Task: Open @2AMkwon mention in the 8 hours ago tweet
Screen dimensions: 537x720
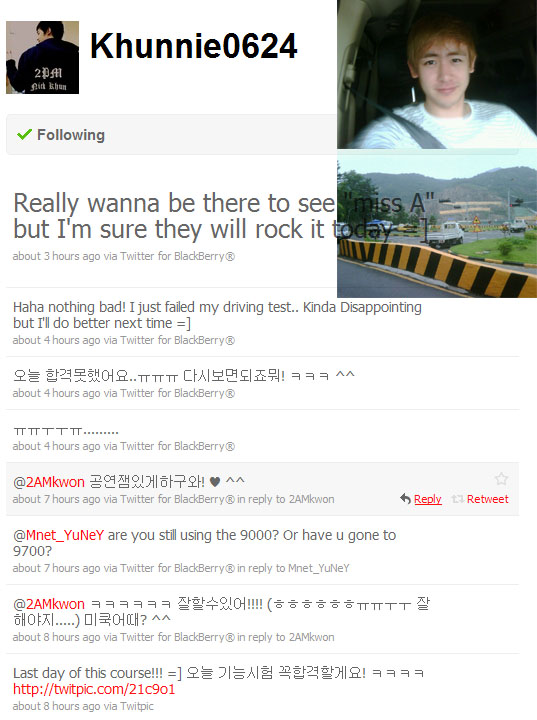Action: tap(49, 604)
